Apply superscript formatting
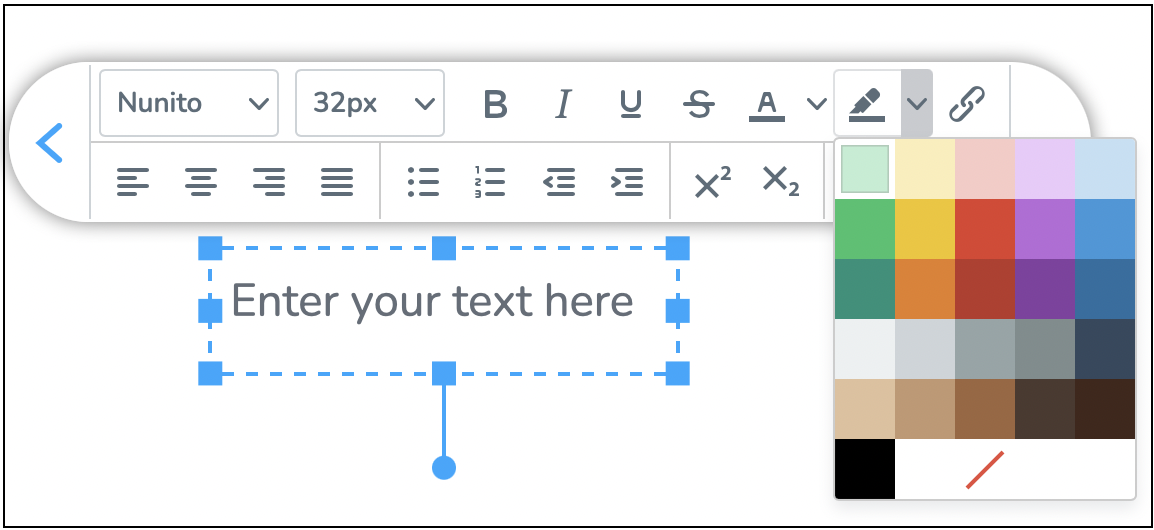 (x=712, y=182)
